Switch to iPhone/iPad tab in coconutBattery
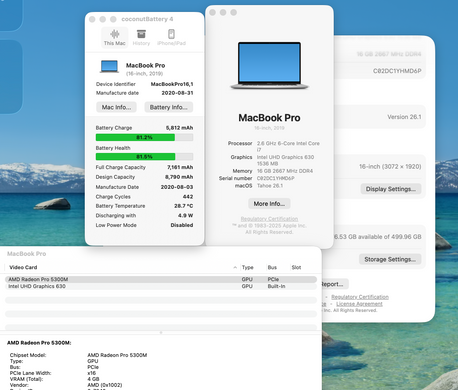The image size is (458, 390). tap(171, 37)
